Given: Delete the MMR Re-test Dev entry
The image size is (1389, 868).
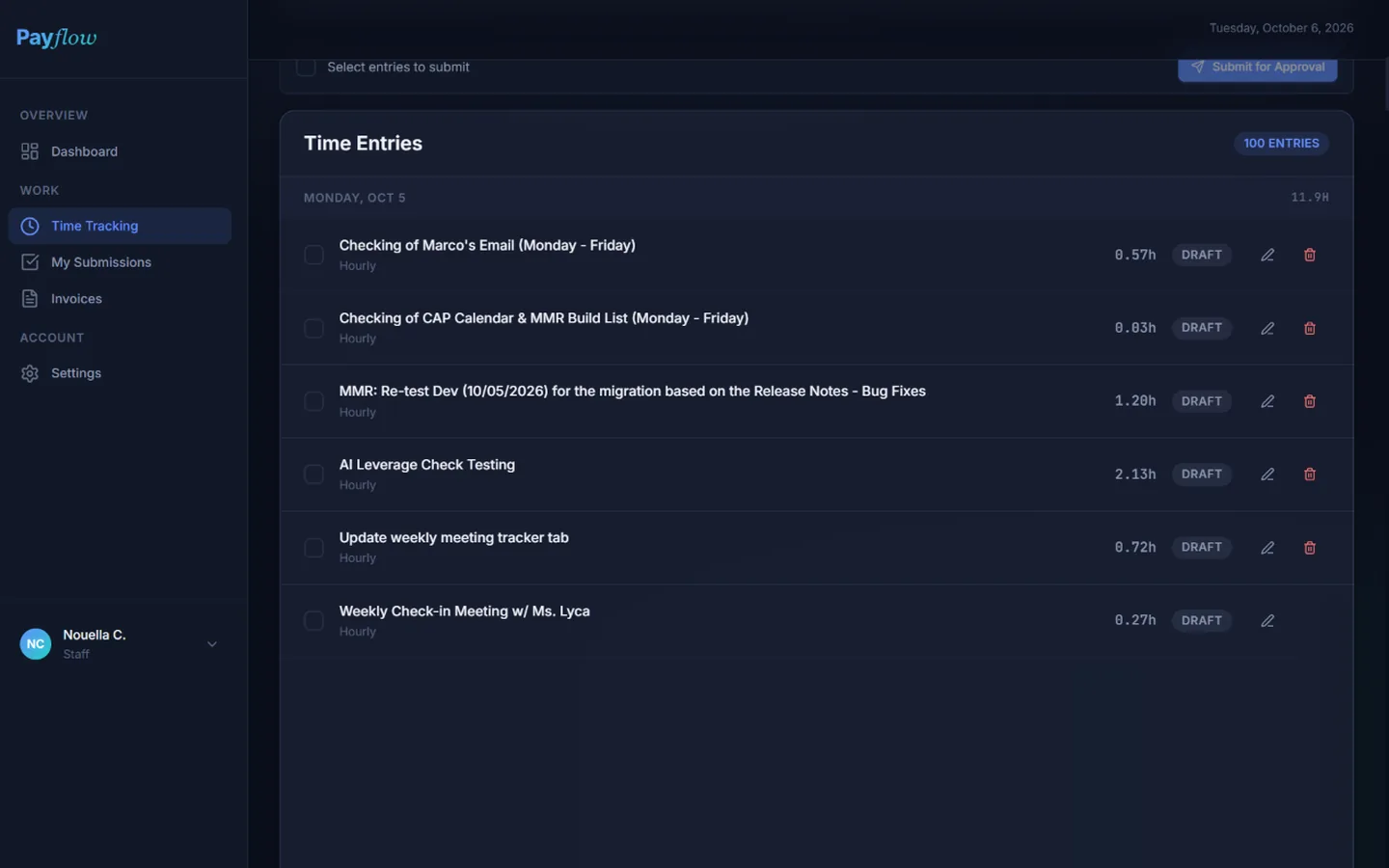Looking at the screenshot, I should [x=1310, y=401].
